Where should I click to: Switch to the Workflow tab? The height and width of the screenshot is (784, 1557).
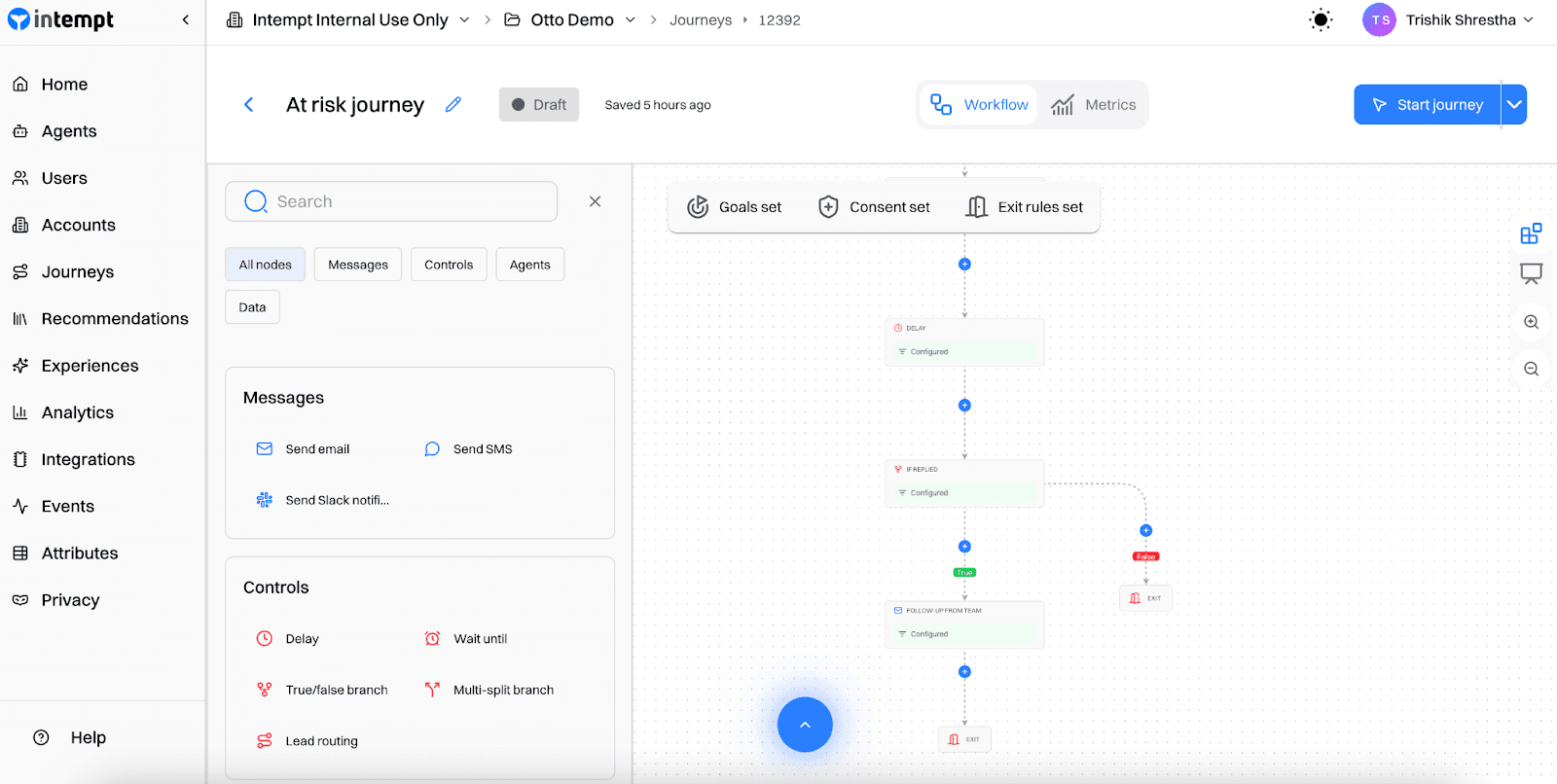tap(979, 105)
